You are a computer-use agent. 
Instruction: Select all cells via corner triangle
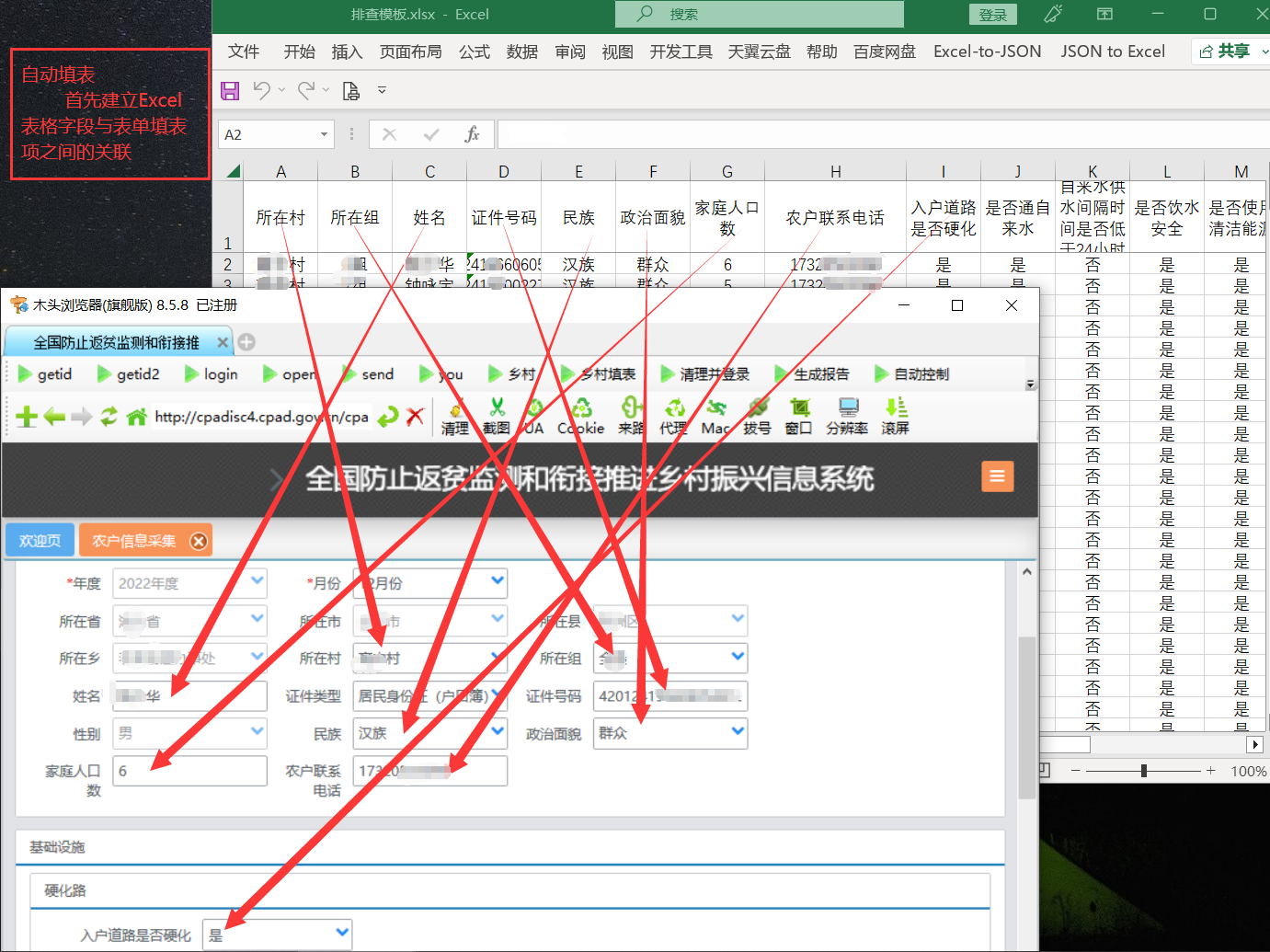point(234,171)
